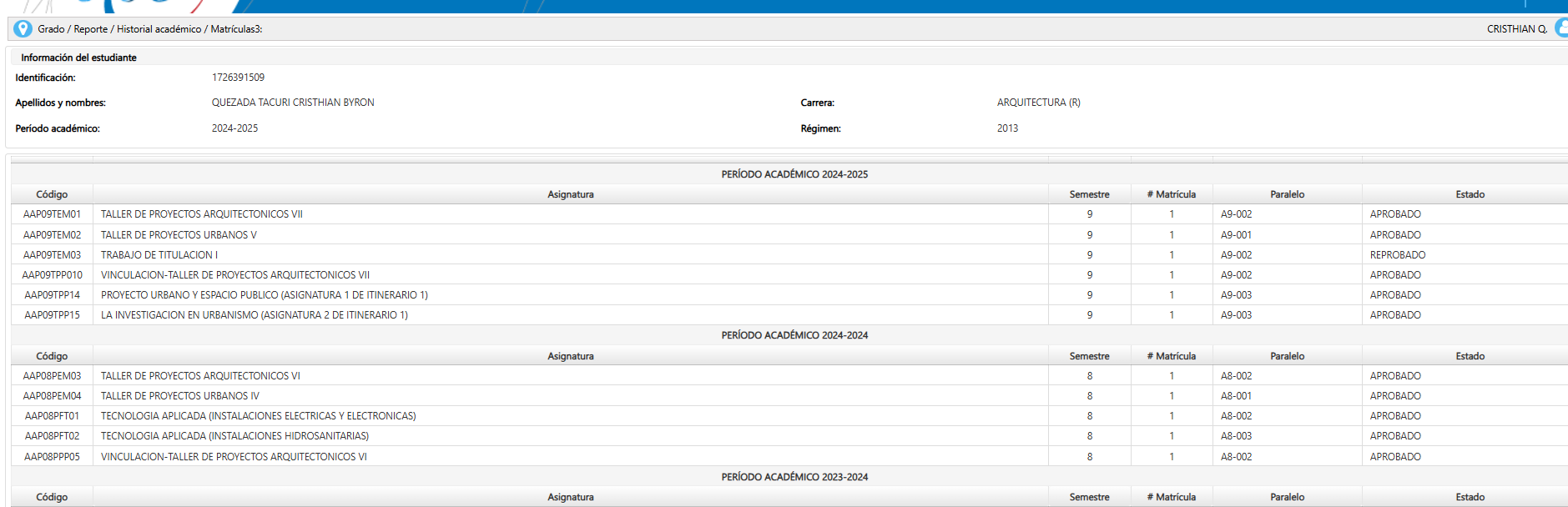Select matrícula number 1 in the AAP08PEM03 row
The image size is (1568, 507).
point(1172,376)
